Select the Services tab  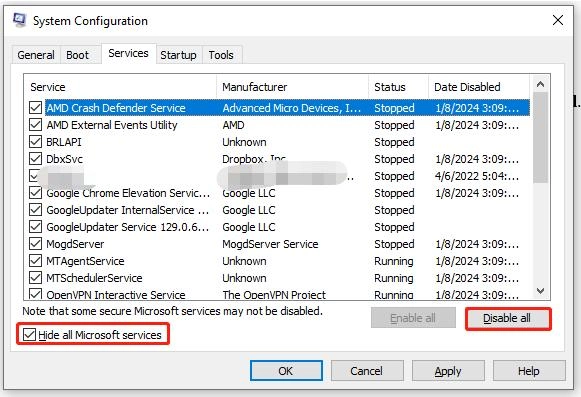point(128,53)
